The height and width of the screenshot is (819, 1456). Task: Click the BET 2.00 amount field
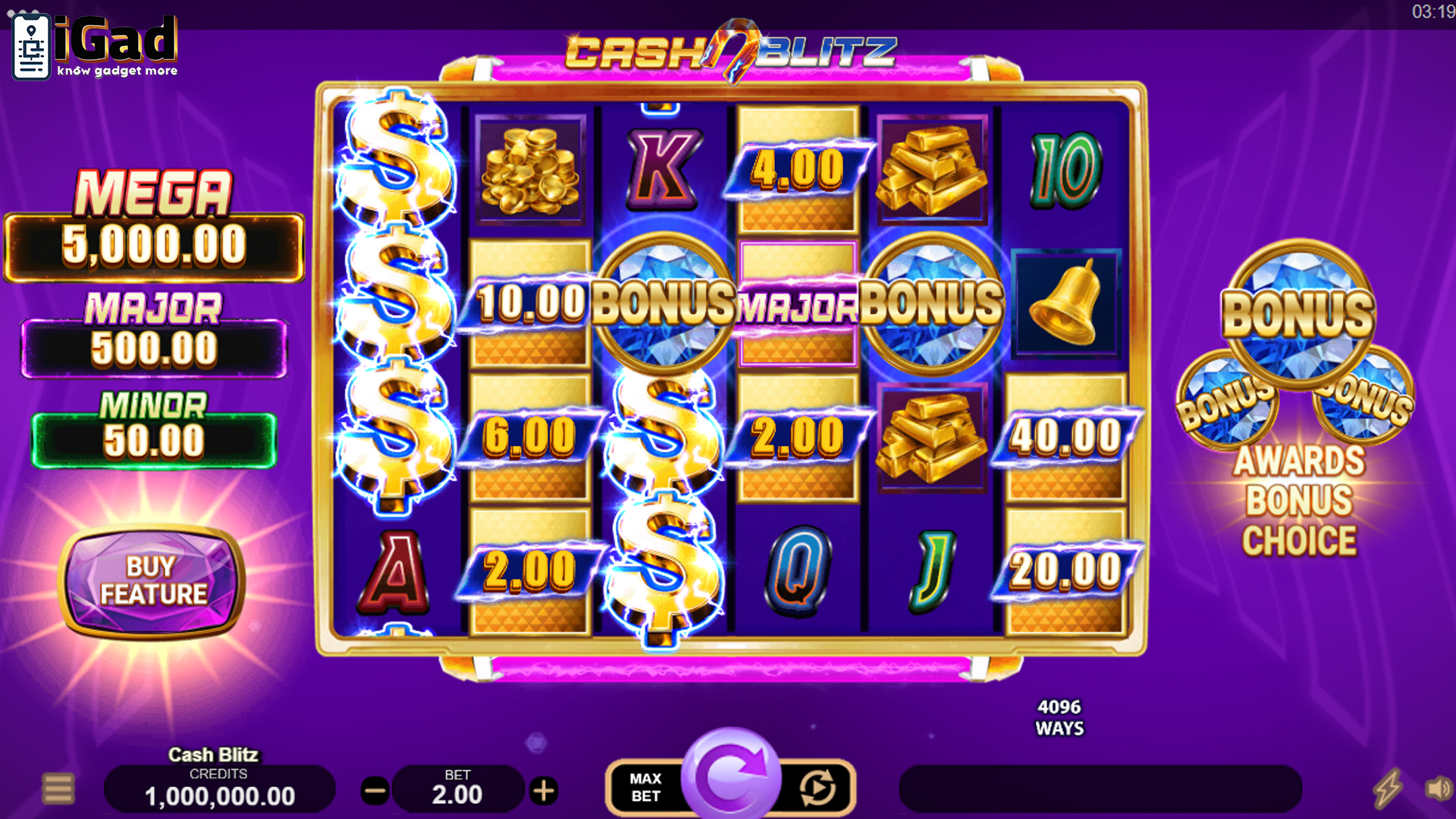(457, 789)
